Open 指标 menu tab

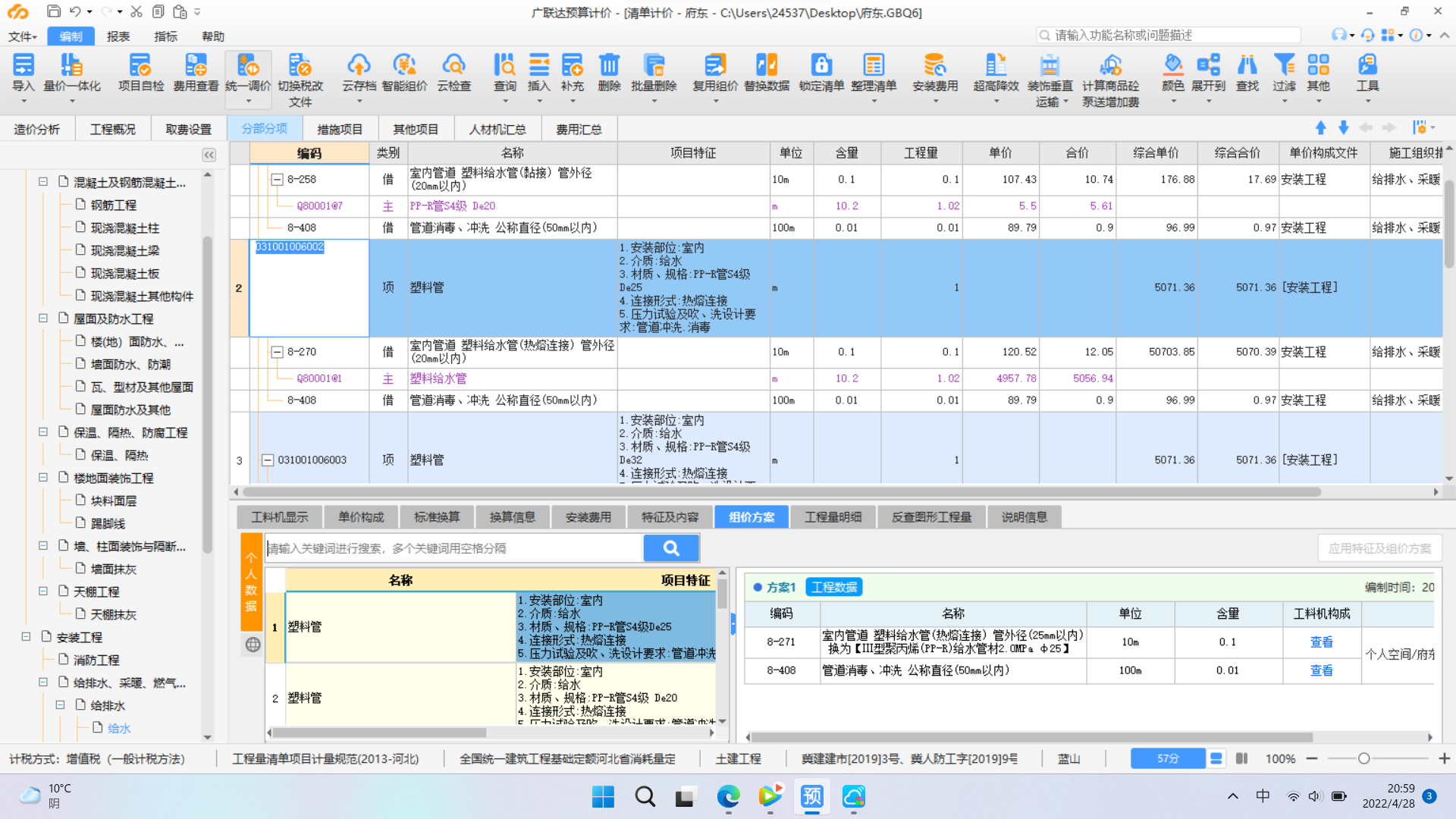pyautogui.click(x=166, y=36)
